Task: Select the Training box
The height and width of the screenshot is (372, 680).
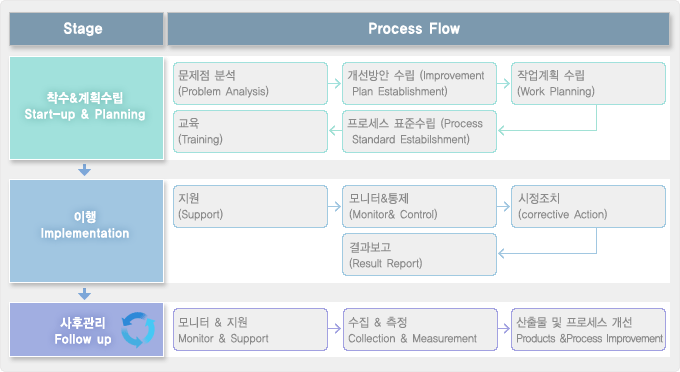Action: [250, 131]
